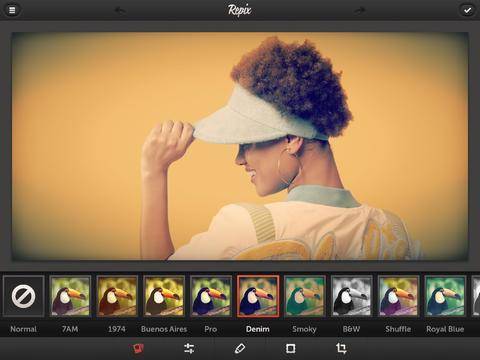This screenshot has height=360, width=480.
Task: Open the adjustment sliders icon
Action: click(x=189, y=348)
